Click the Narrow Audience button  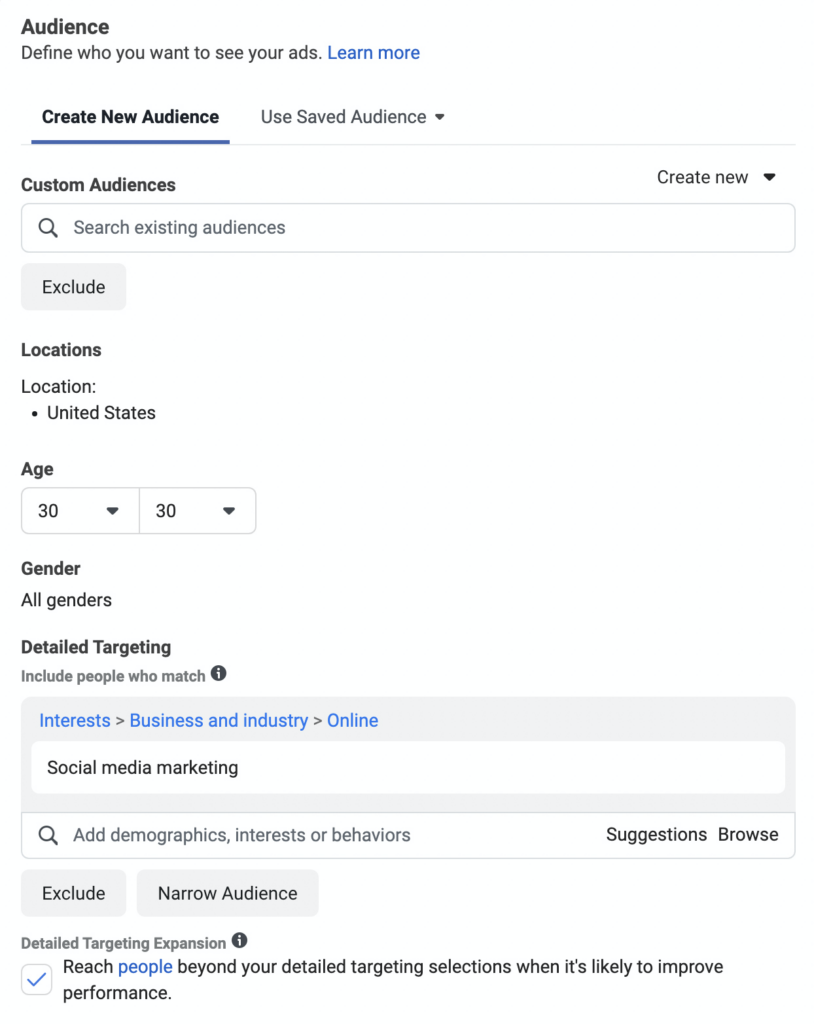227,892
